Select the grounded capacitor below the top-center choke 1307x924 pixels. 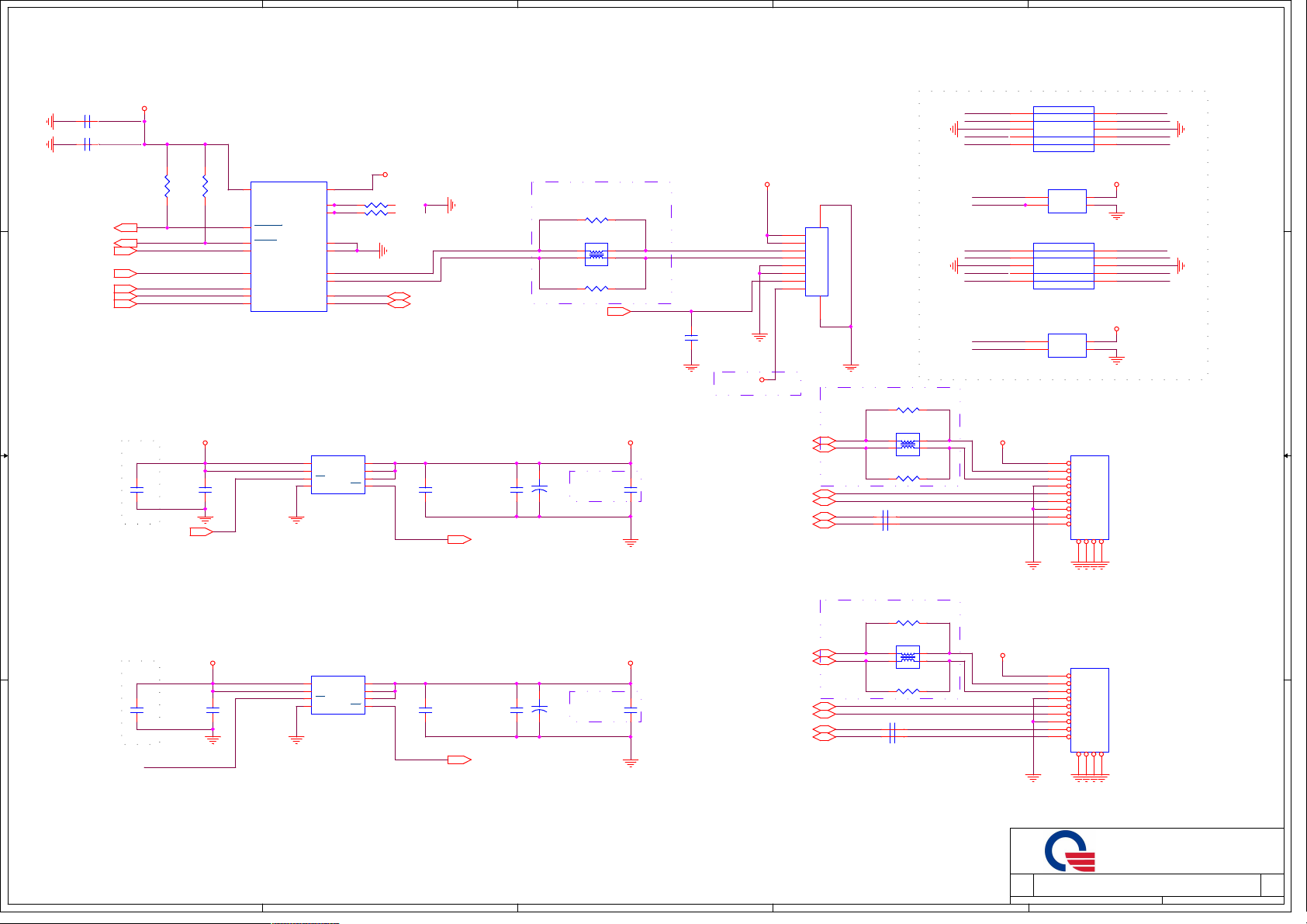691,337
